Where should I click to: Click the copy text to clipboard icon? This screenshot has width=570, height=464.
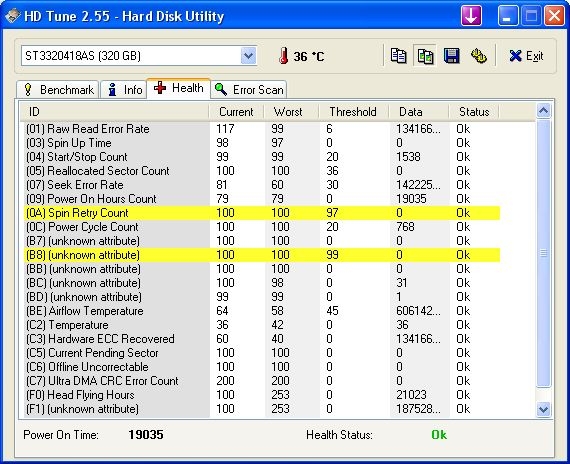(x=398, y=56)
